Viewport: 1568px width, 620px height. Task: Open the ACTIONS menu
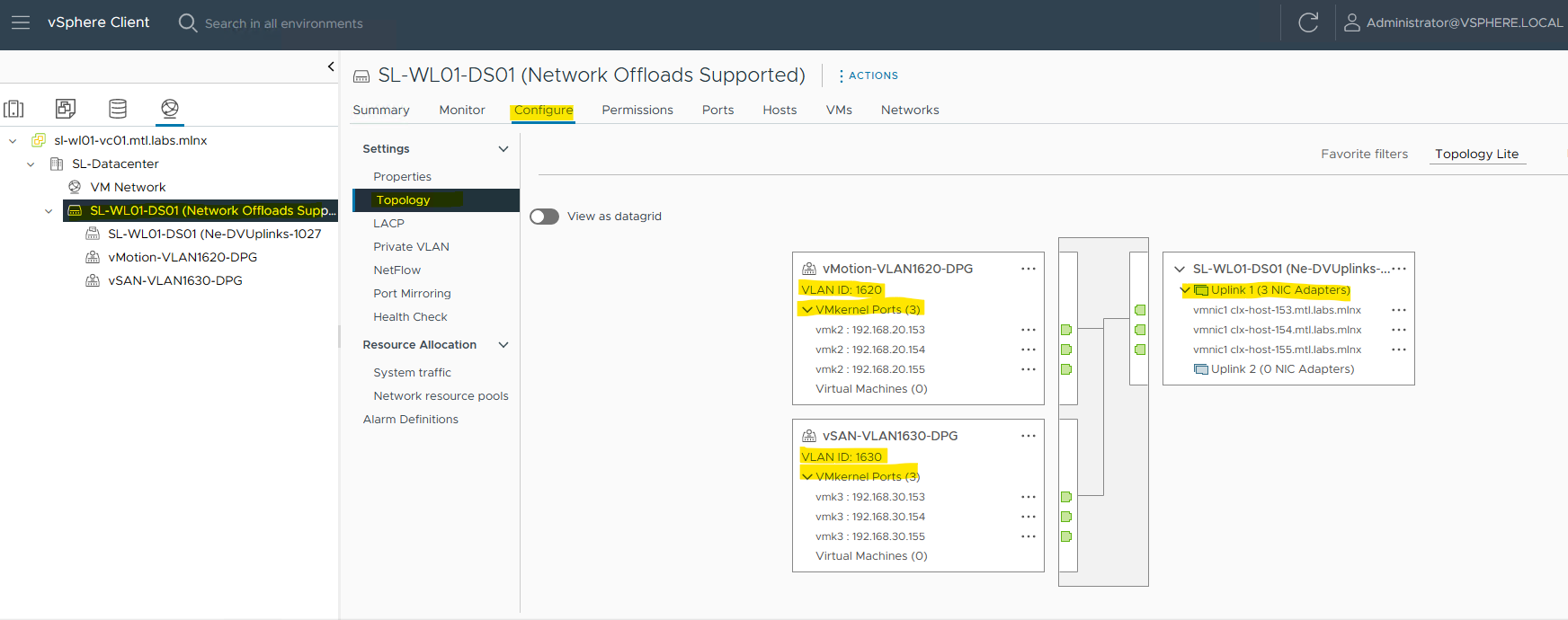click(869, 75)
